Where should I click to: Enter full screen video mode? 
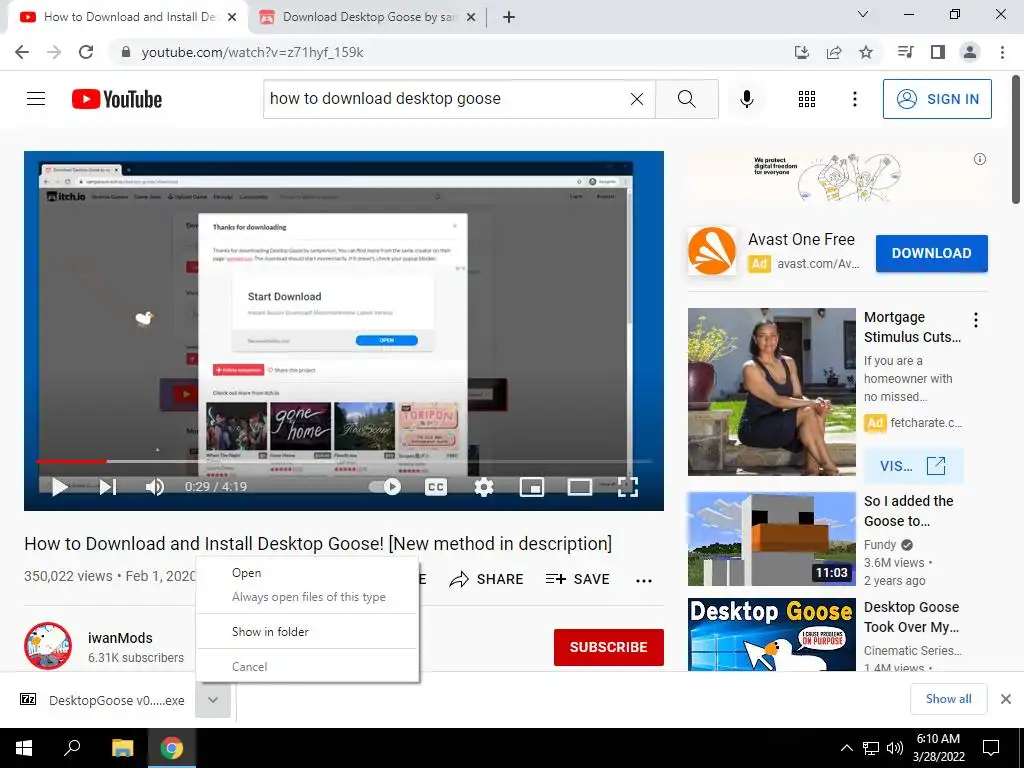pyautogui.click(x=628, y=487)
